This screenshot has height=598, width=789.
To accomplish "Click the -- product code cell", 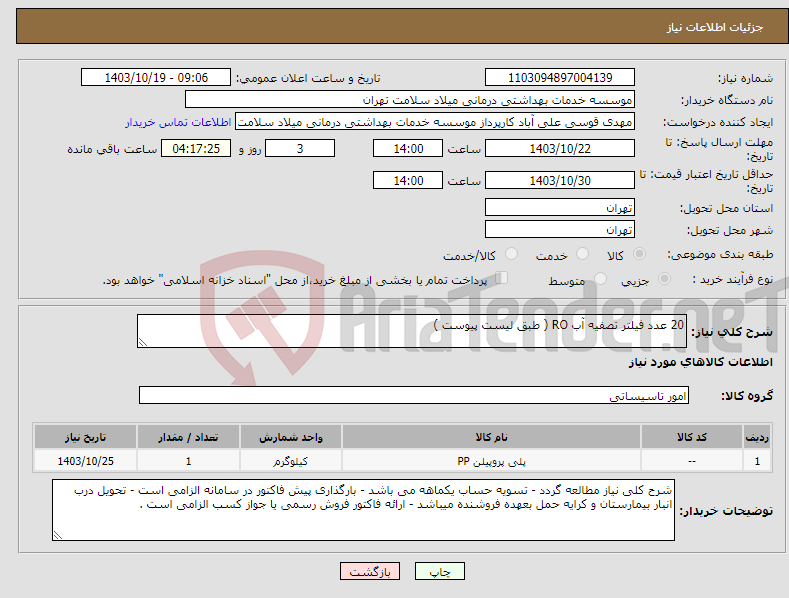I will (x=692, y=461).
